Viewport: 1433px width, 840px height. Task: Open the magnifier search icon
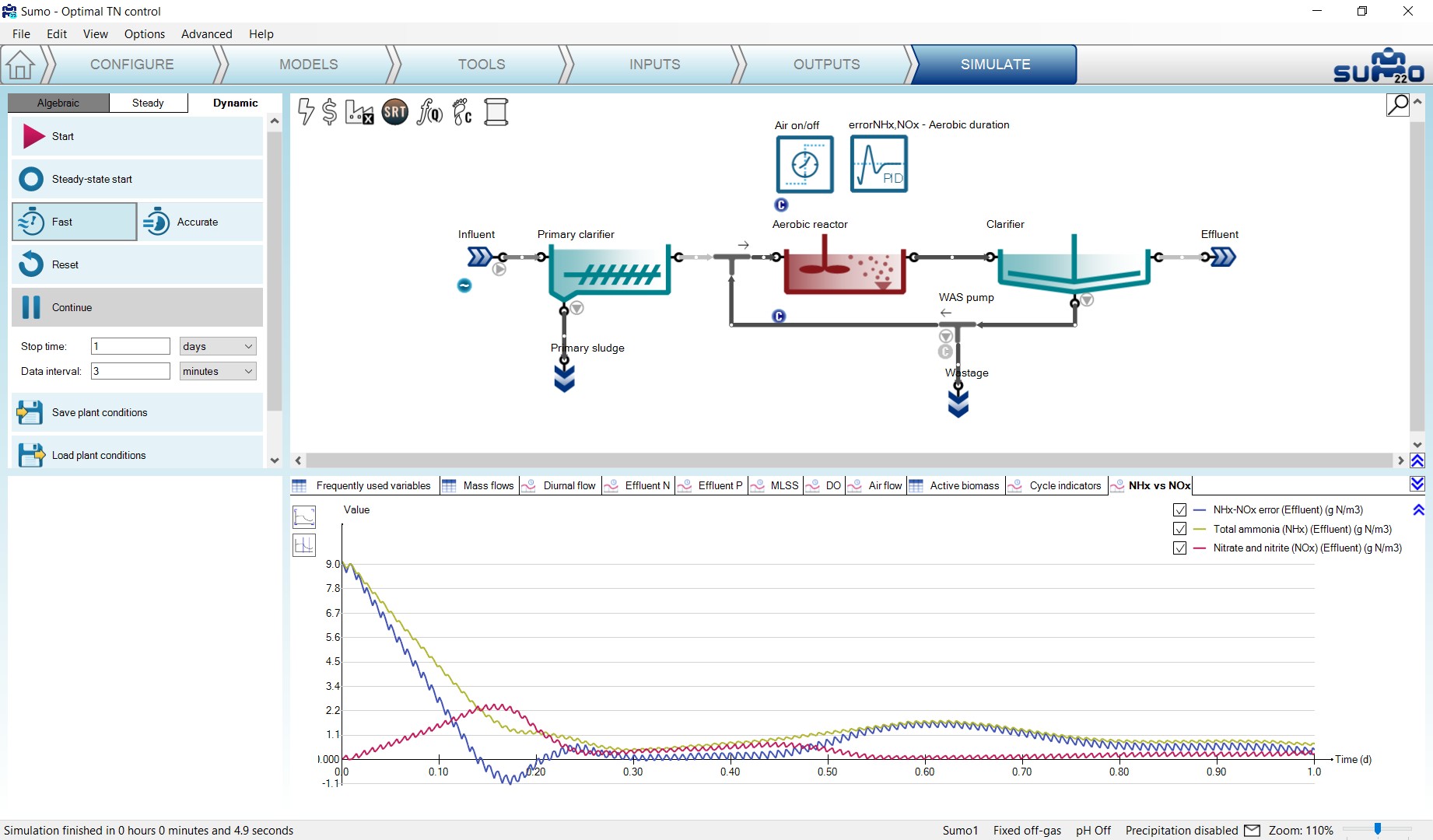click(x=1398, y=104)
